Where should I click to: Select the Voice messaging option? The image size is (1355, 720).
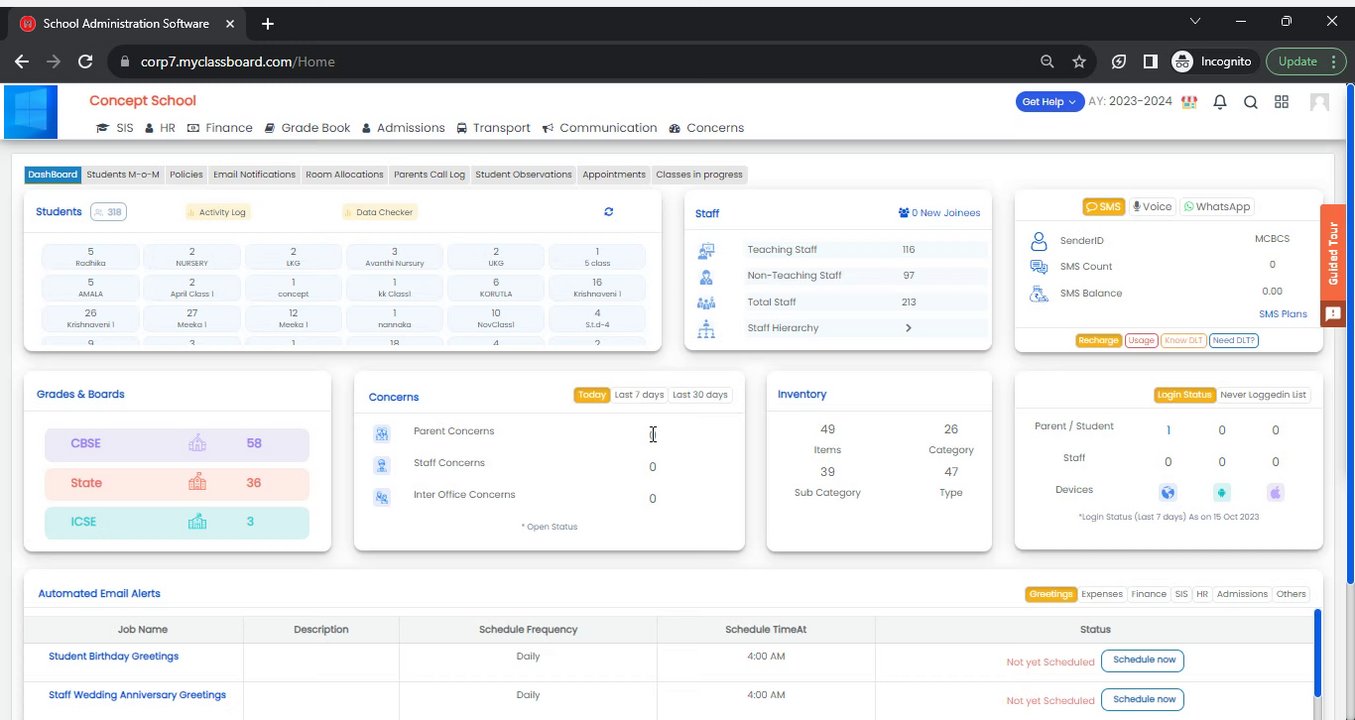click(1152, 207)
